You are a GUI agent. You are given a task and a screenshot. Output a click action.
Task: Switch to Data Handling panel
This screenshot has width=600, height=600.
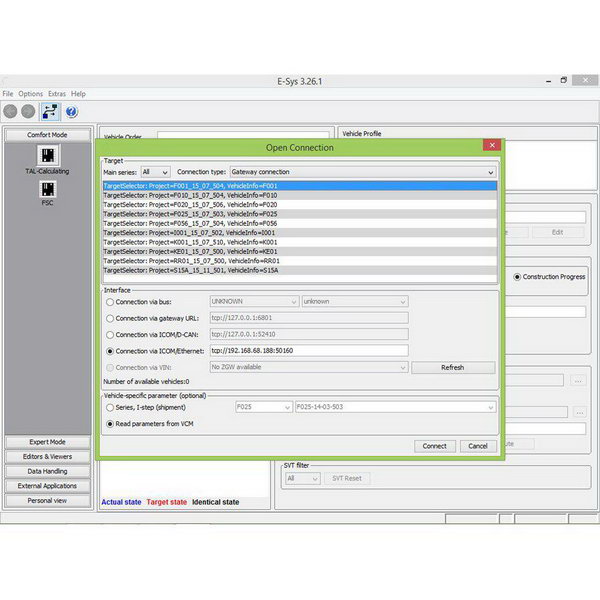click(x=47, y=471)
